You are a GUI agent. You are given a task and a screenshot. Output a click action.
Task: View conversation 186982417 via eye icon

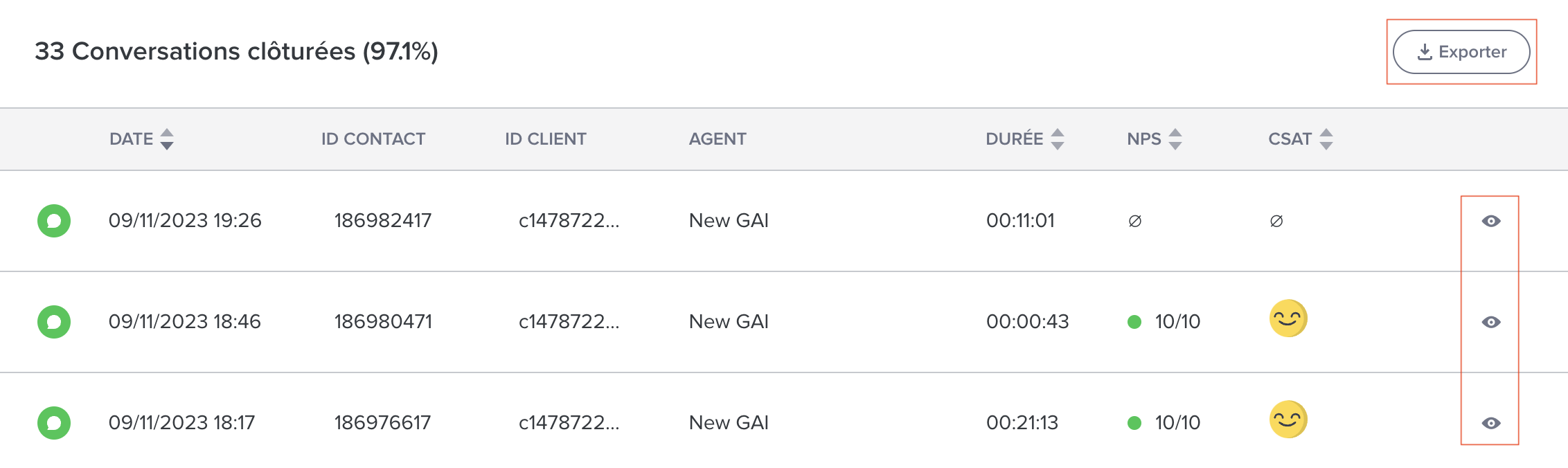(x=1491, y=221)
